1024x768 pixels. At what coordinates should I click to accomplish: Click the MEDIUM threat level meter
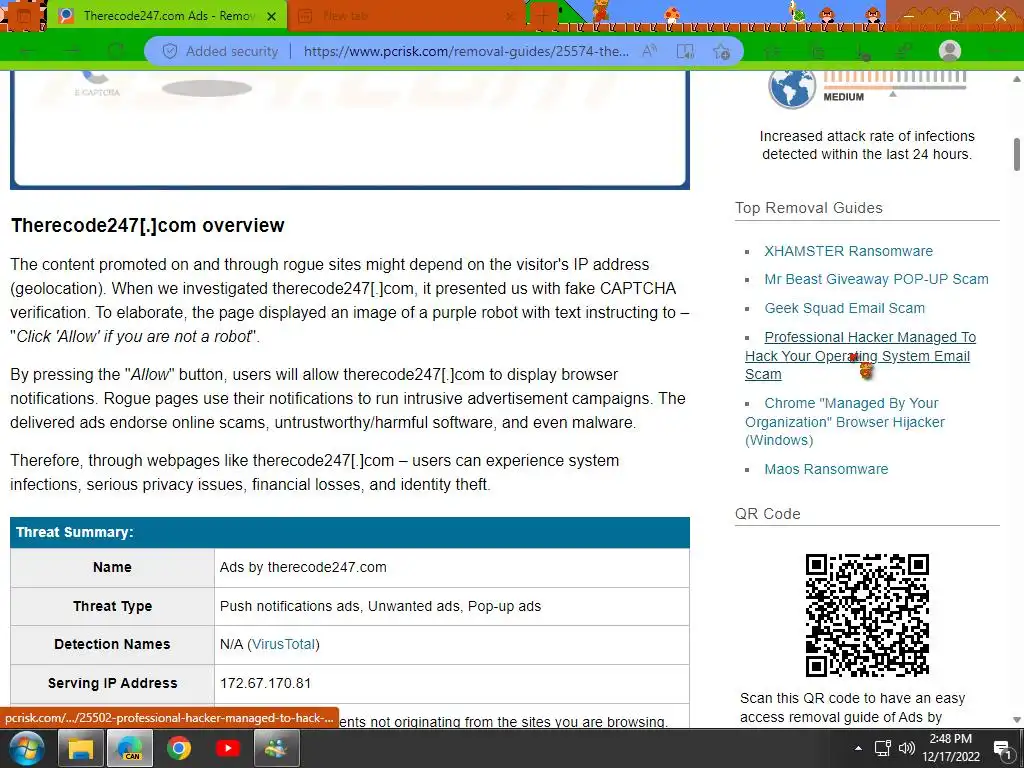(x=893, y=85)
